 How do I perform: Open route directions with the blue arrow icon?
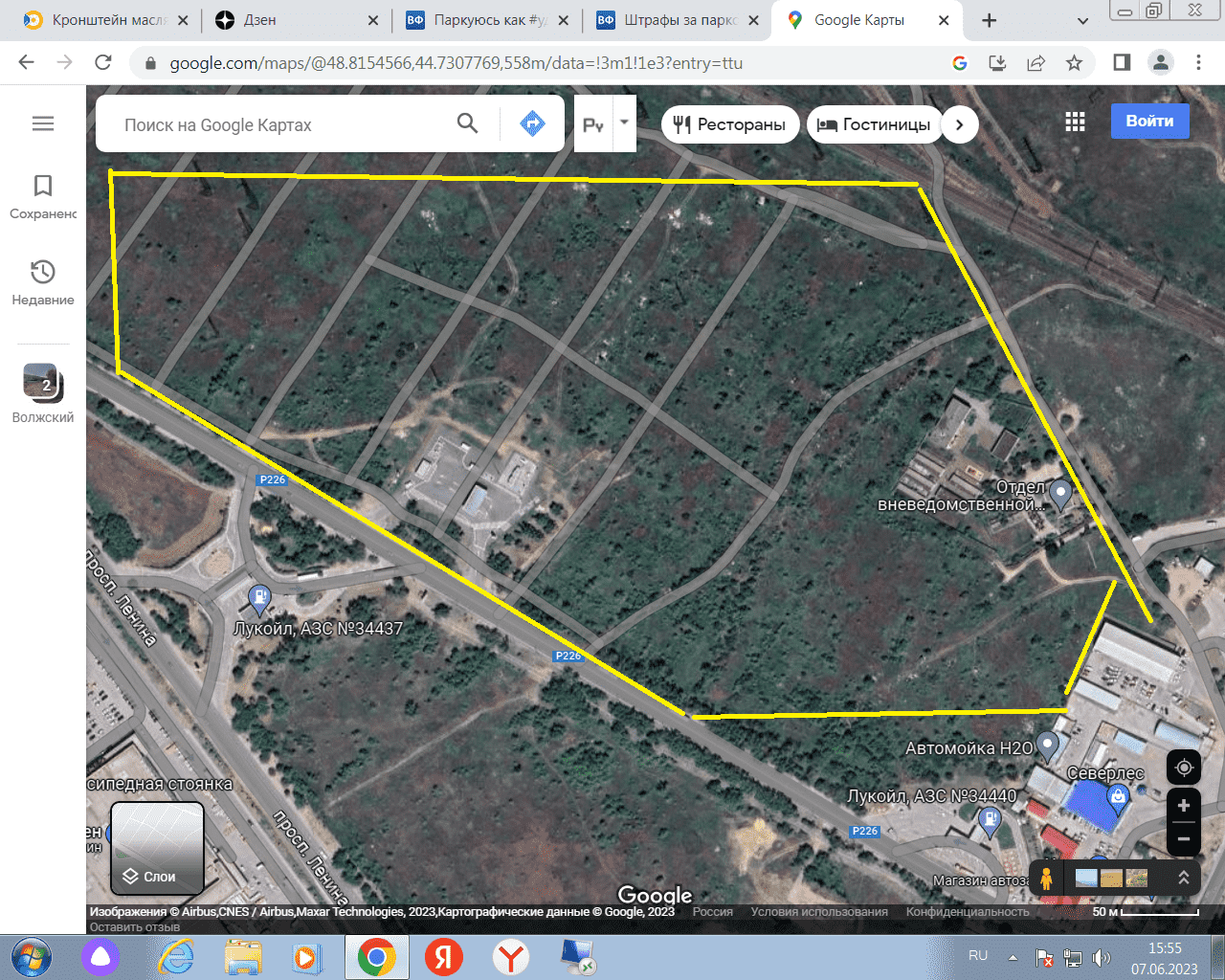[x=532, y=123]
